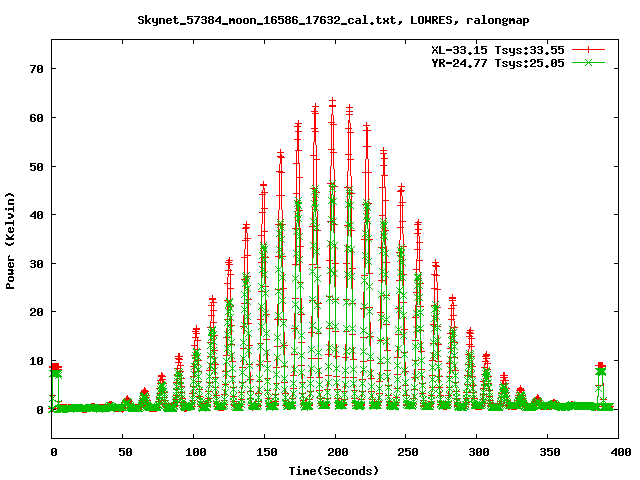The height and width of the screenshot is (480, 640).
Task: Click y-axis tick label 30
Action: click(36, 264)
